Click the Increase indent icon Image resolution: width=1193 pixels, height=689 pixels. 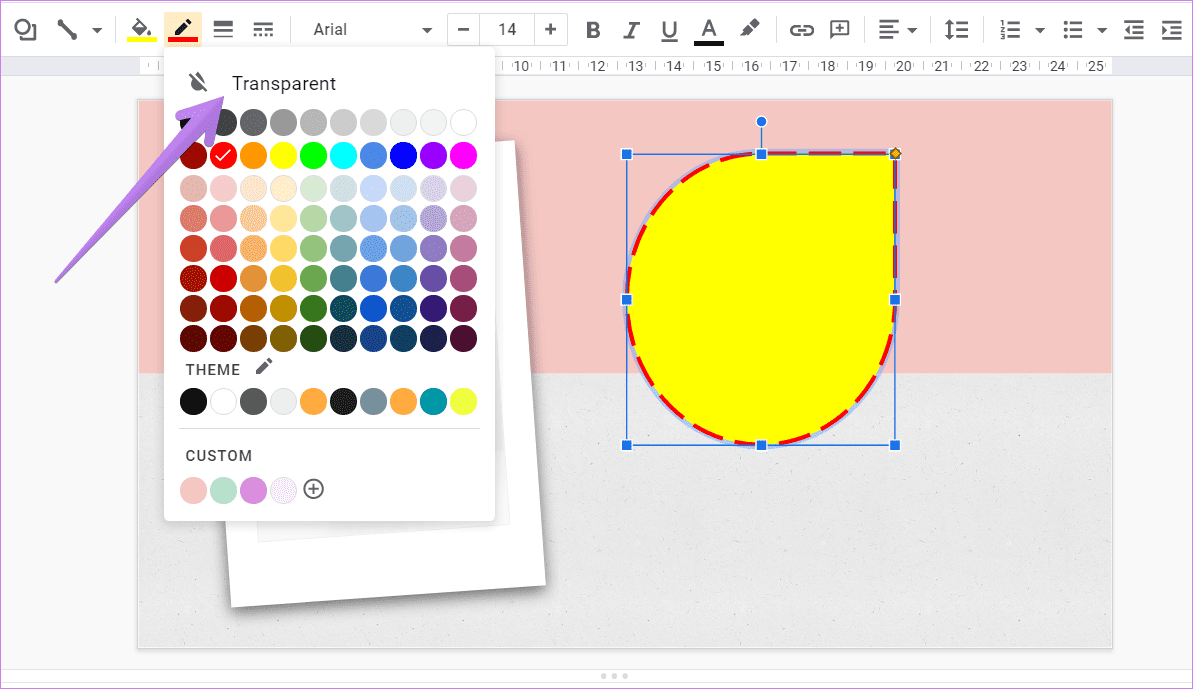point(1172,30)
